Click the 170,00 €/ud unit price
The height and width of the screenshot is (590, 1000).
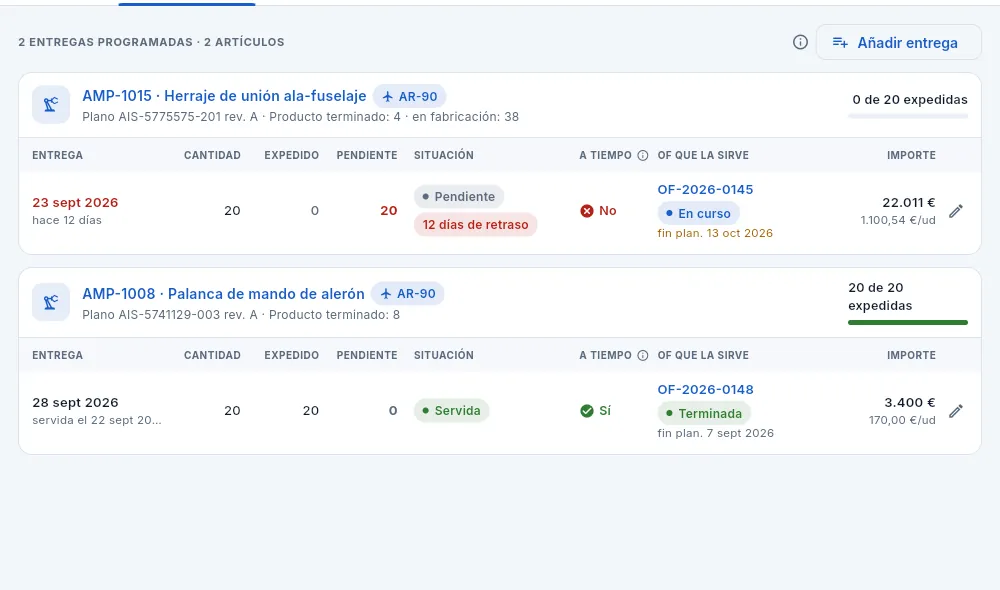[902, 420]
